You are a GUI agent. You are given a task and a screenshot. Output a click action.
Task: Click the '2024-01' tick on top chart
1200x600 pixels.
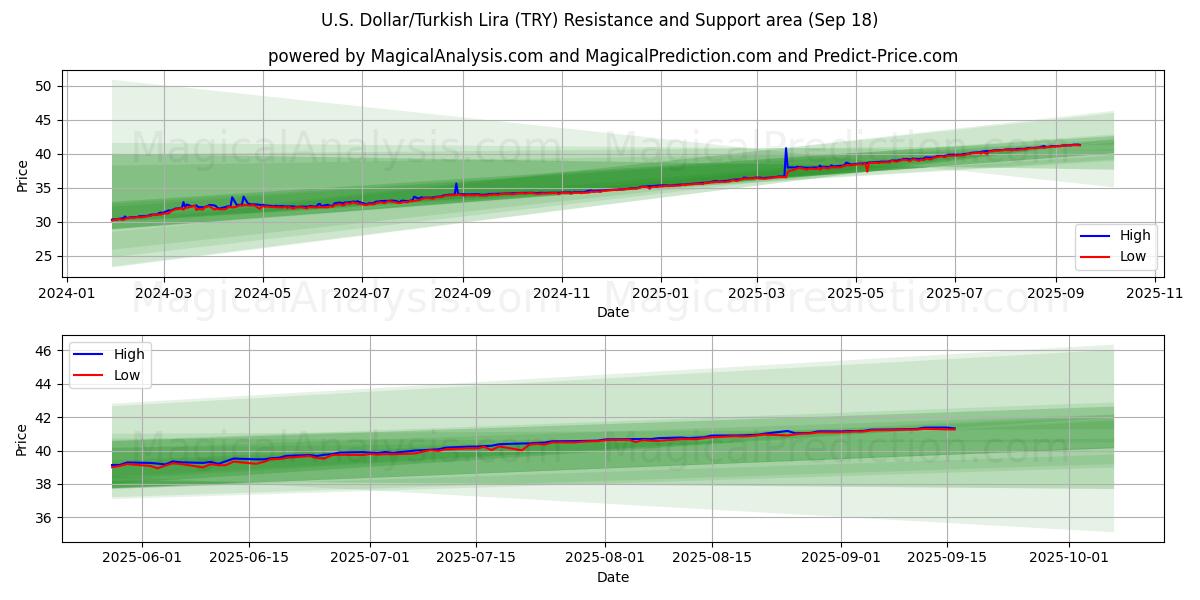pos(67,293)
